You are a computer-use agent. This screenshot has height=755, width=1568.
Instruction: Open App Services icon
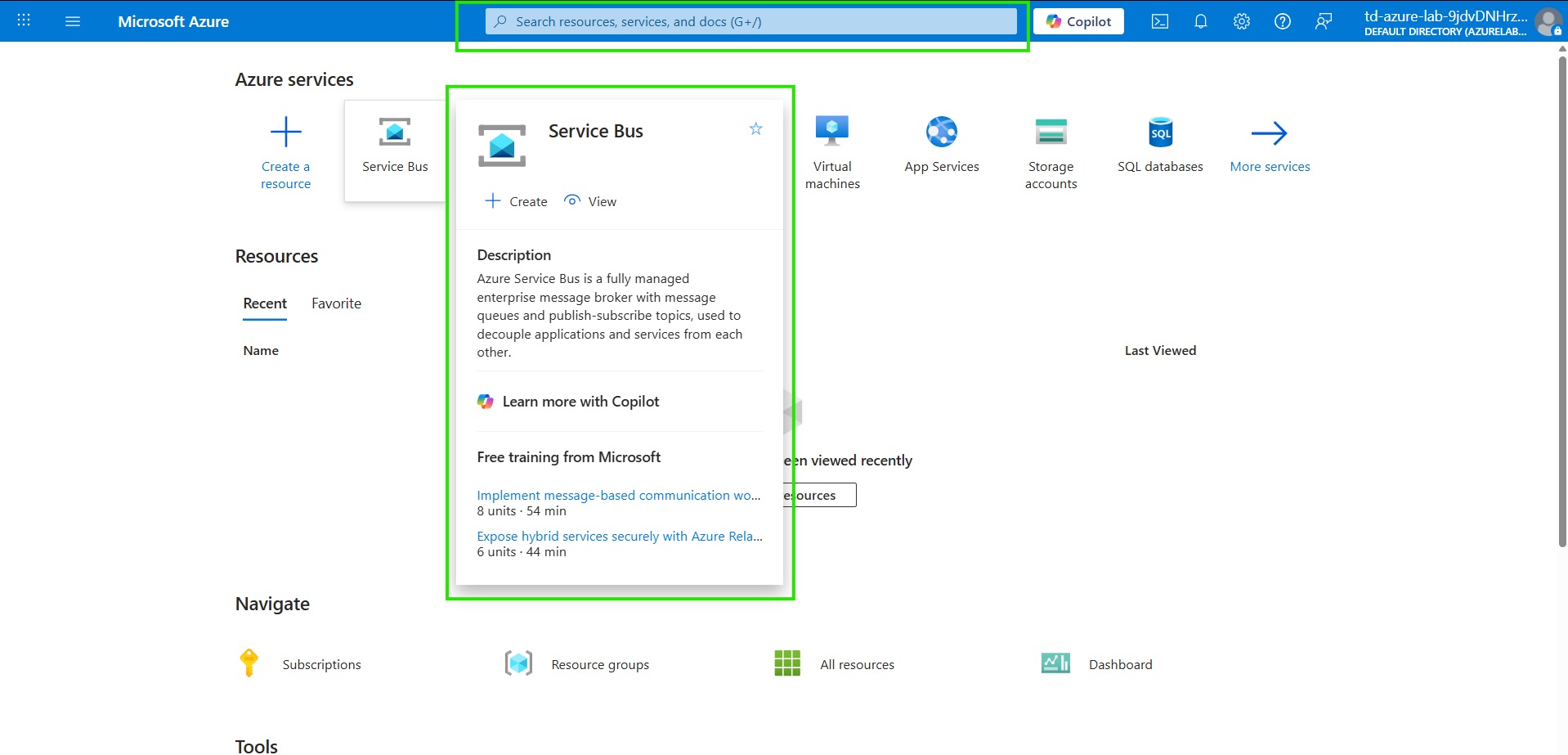[941, 132]
